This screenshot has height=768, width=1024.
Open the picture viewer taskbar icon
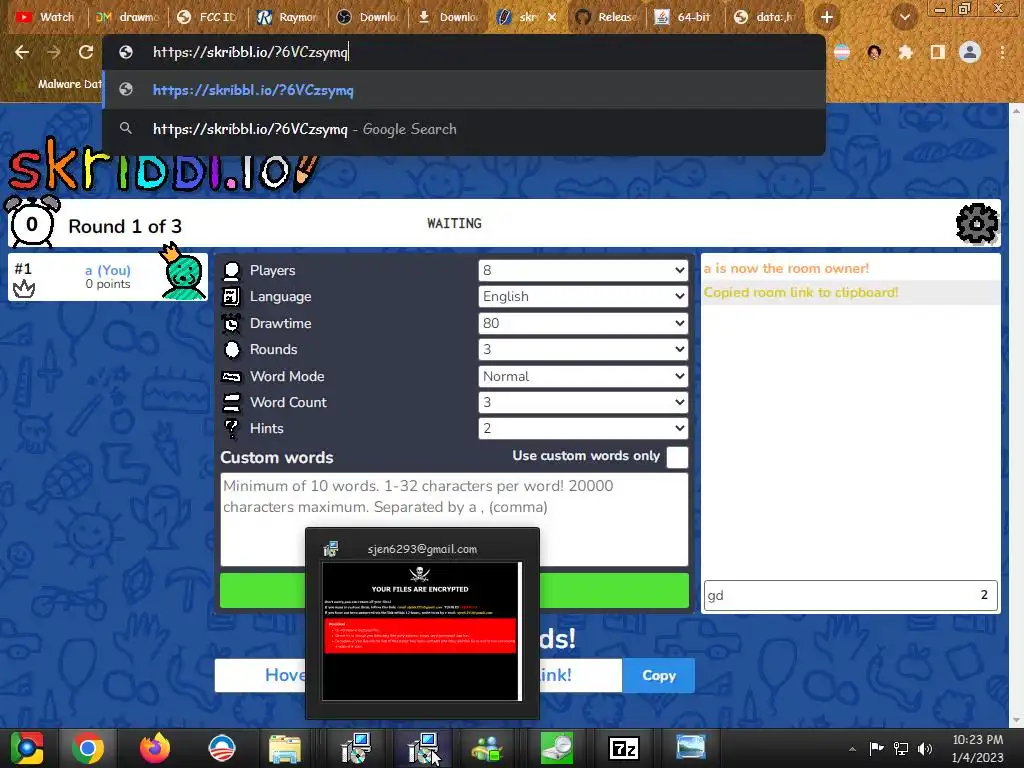[x=691, y=748]
